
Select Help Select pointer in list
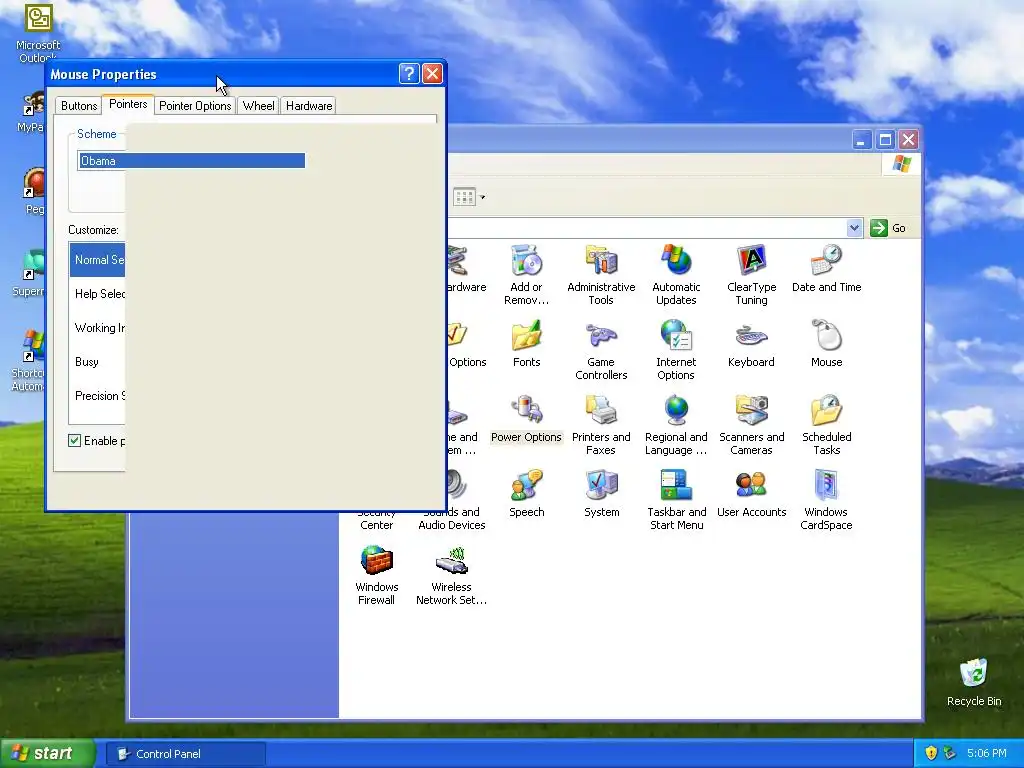(x=97, y=294)
